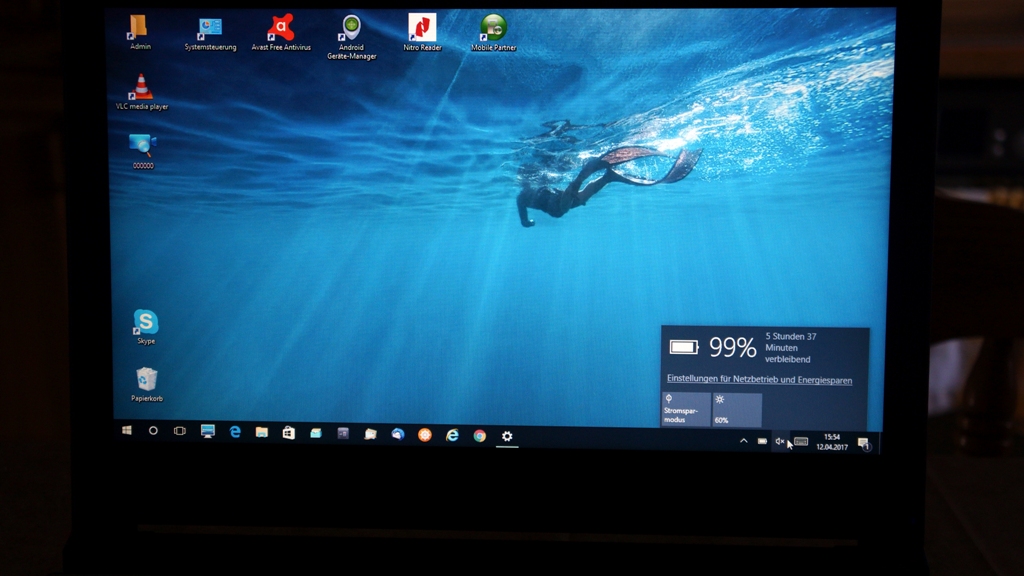
Task: Change brightness with the 60% tile
Action: (x=737, y=410)
